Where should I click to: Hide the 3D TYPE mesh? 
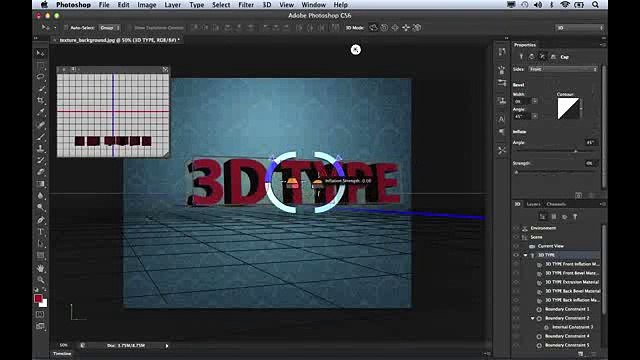pyautogui.click(x=516, y=255)
